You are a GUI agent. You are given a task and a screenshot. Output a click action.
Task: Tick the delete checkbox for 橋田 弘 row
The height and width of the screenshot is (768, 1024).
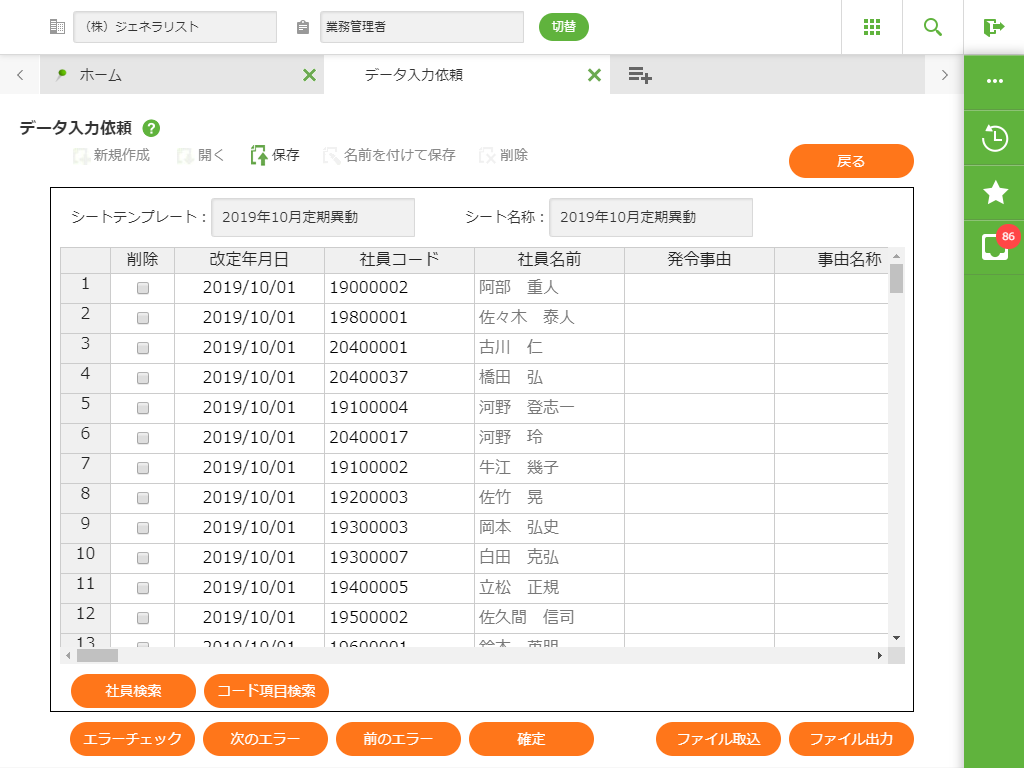pos(143,378)
